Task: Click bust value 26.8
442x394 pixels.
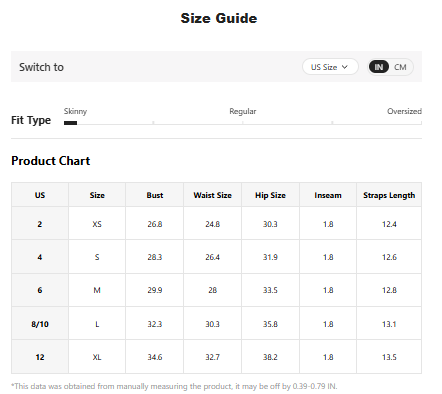Action: click(155, 224)
